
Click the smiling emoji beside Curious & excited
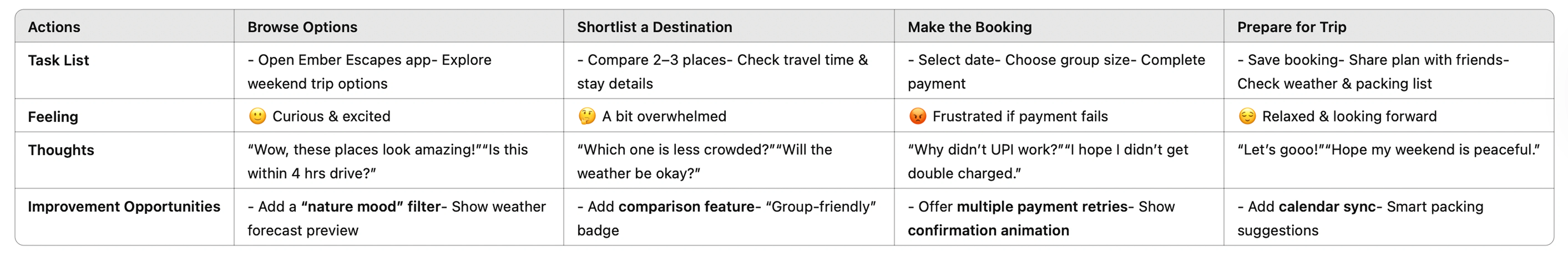257,116
